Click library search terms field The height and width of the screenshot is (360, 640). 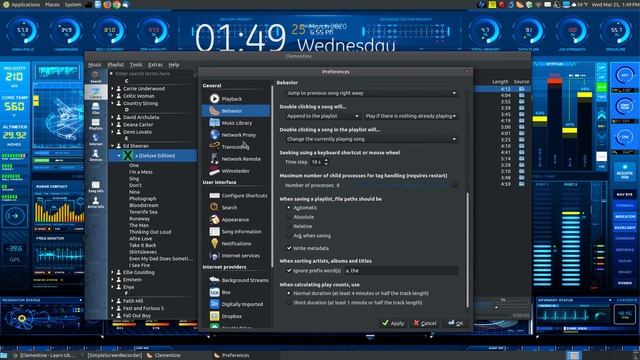(153, 74)
